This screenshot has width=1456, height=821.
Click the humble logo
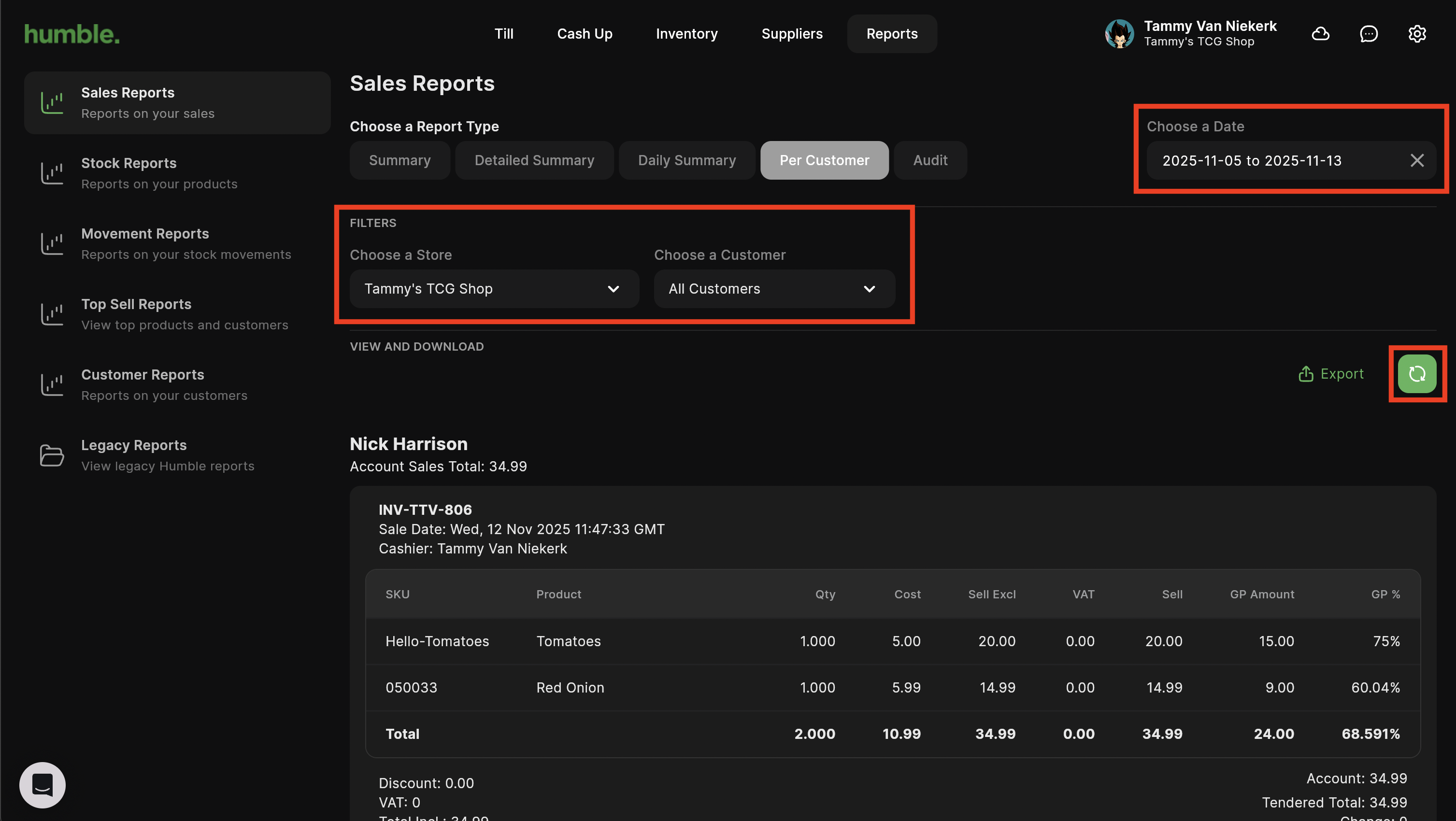coord(72,34)
